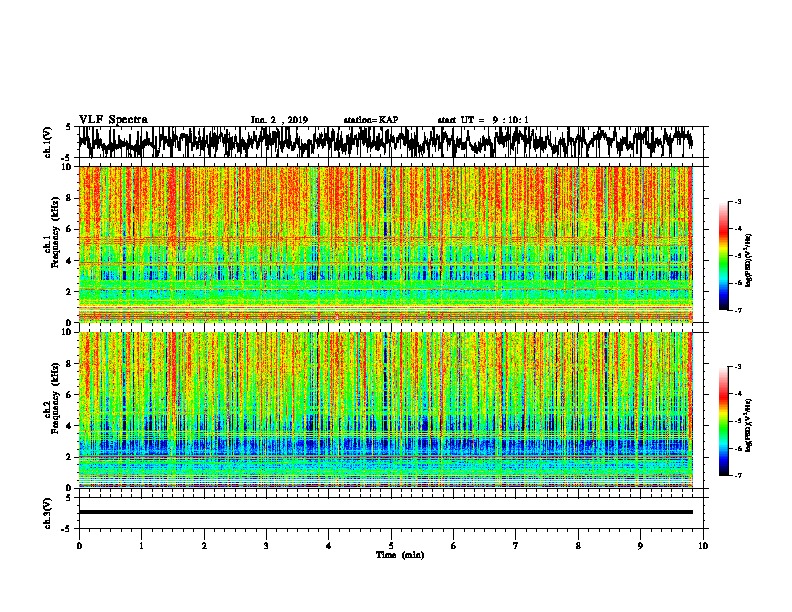Image resolution: width=792 pixels, height=612 pixels.
Task: Click the "-3" tick on the upper colorbar
Action: [x=737, y=202]
